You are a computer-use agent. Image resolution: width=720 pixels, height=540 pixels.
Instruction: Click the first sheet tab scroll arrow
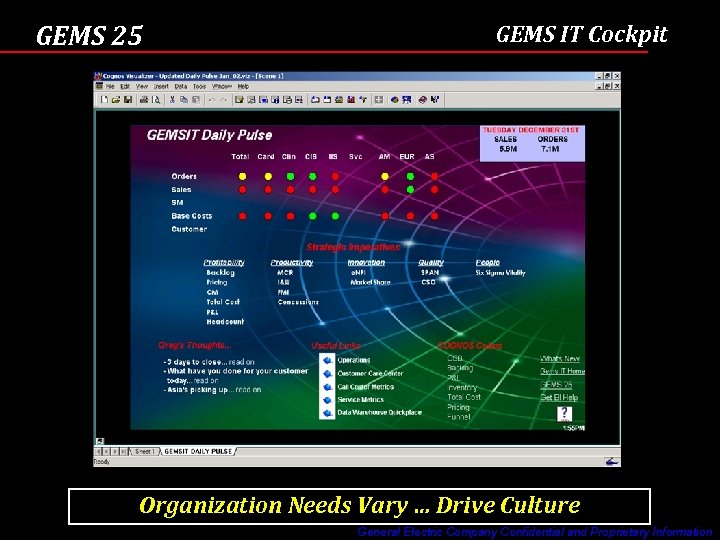98,451
